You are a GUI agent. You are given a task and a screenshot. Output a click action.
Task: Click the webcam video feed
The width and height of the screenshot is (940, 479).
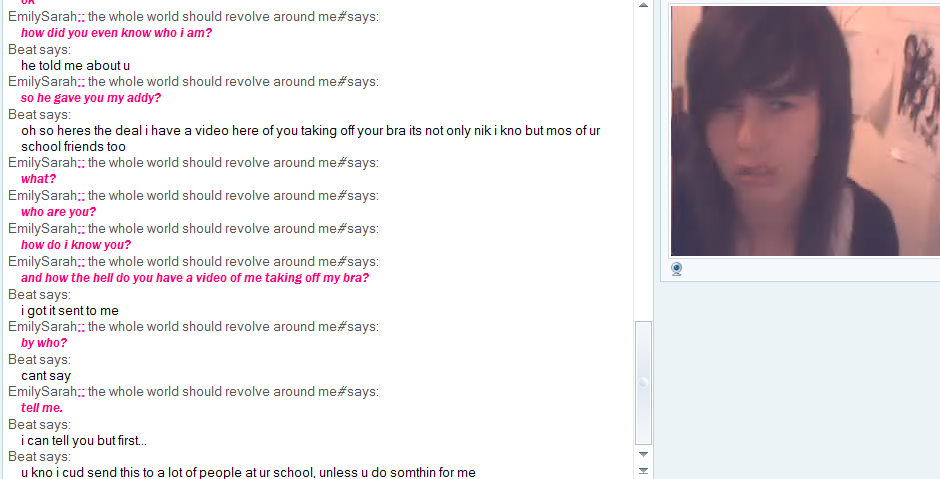pyautogui.click(x=805, y=131)
